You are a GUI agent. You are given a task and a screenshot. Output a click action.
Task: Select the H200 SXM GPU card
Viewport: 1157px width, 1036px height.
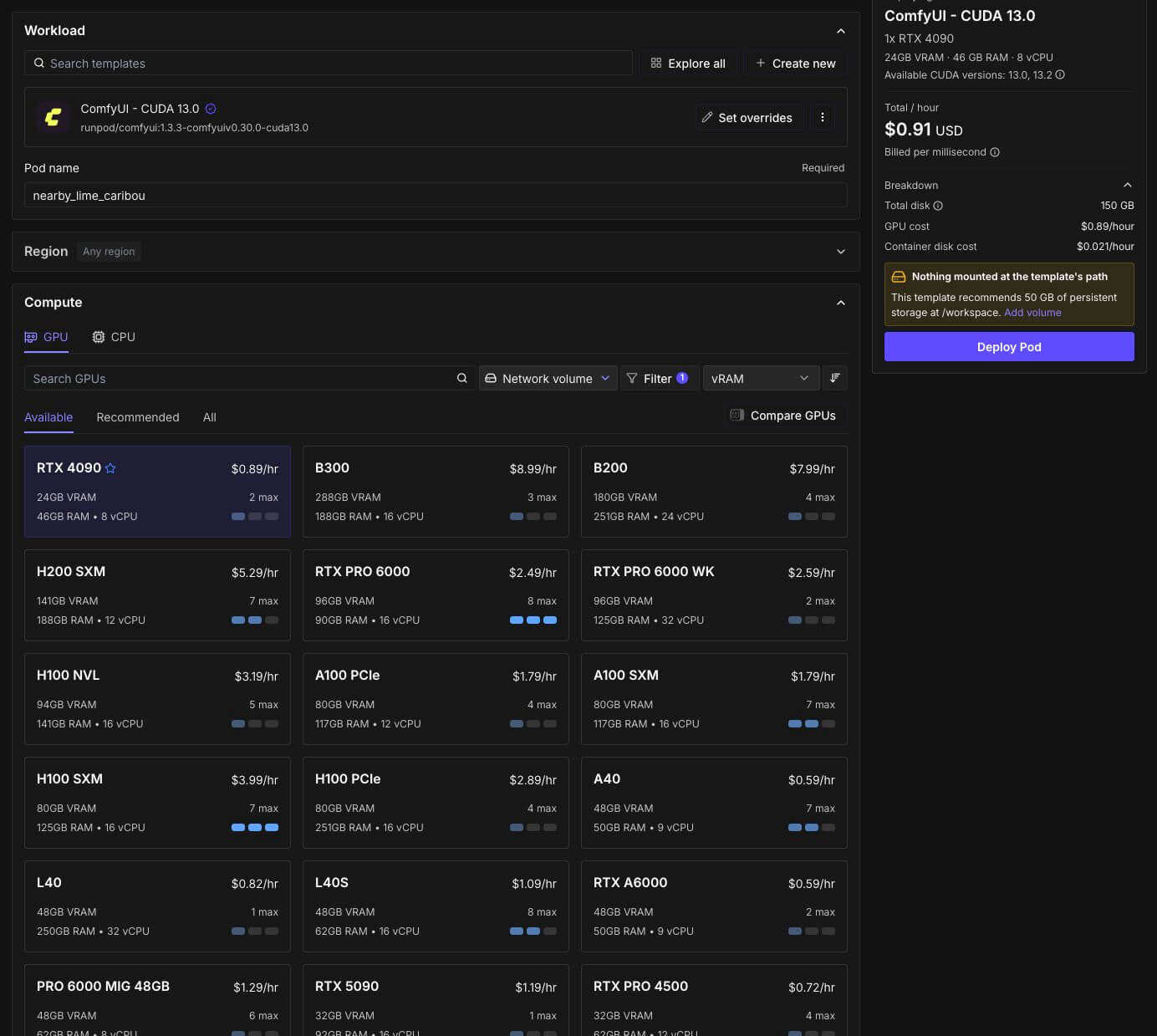[x=157, y=595]
